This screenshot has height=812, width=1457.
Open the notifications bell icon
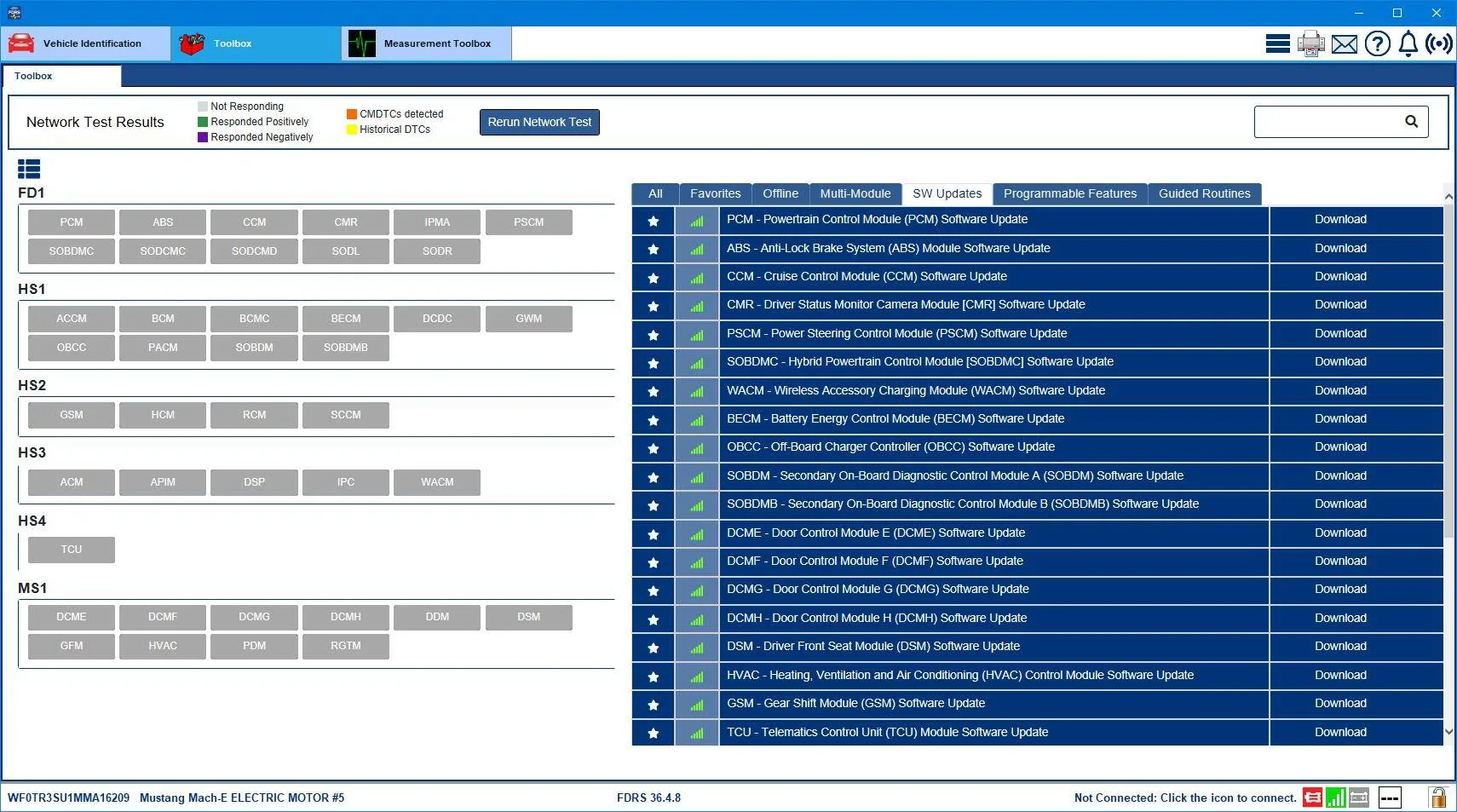[1408, 43]
